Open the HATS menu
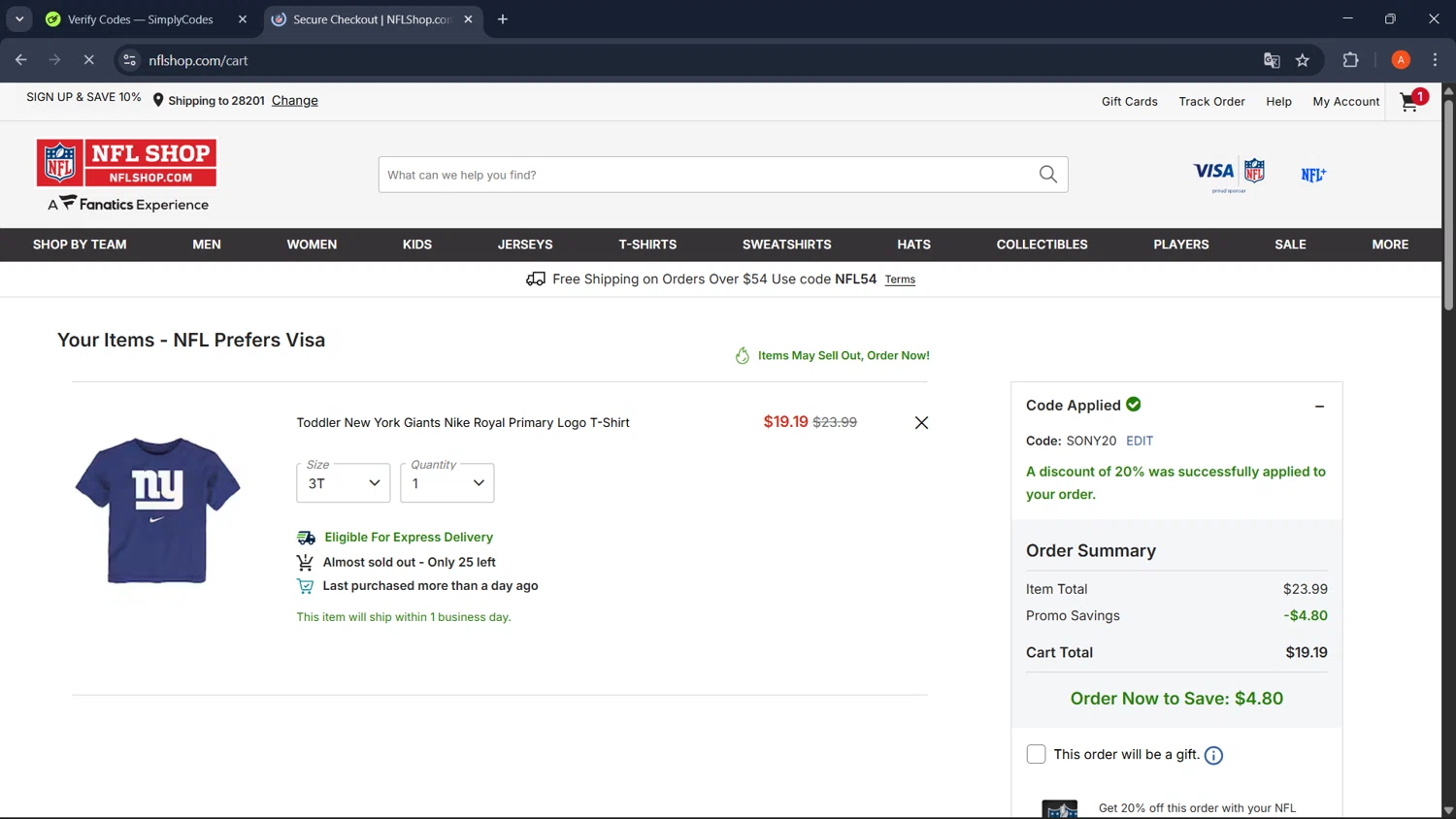Viewport: 1456px width, 819px height. (x=913, y=245)
